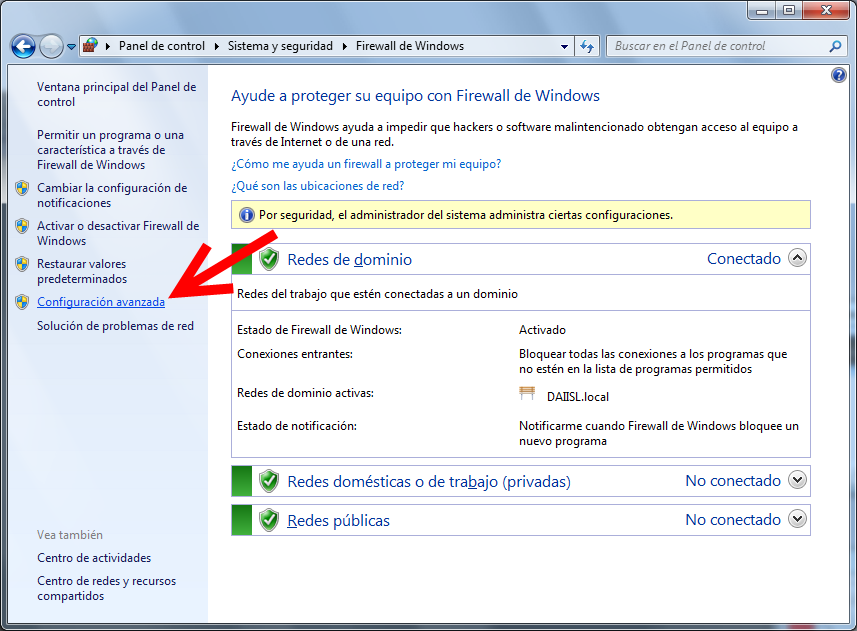Click 'Redes domésticas o de trabajo (privadas)' heading
Image resolution: width=857 pixels, height=631 pixels.
(429, 482)
